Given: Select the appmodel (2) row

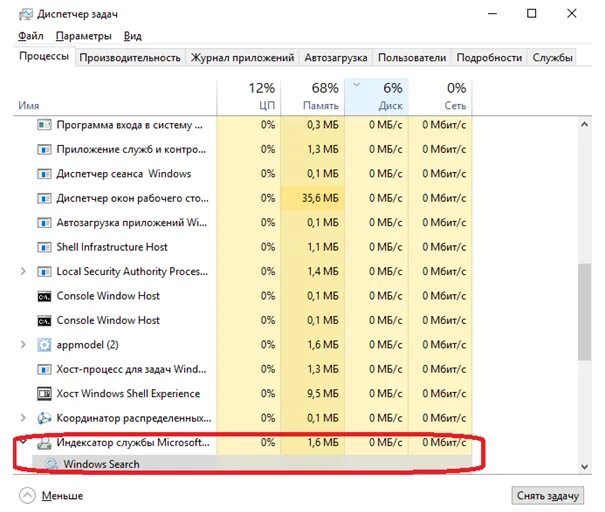Looking at the screenshot, I should coord(243,345).
